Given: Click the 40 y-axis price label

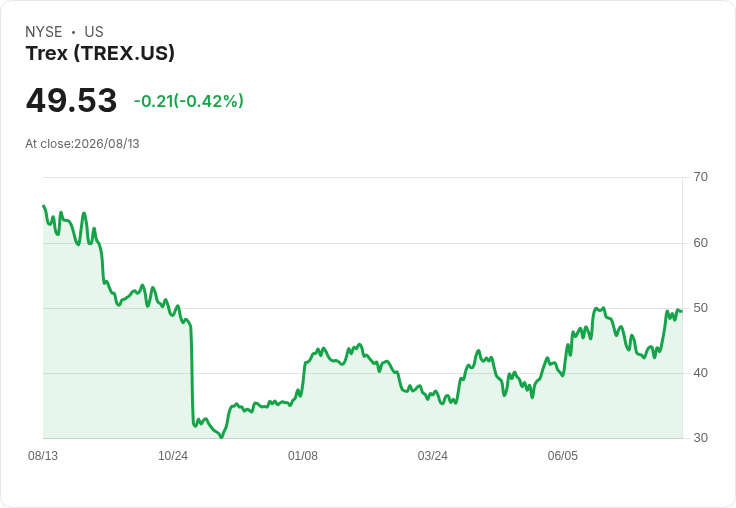Looking at the screenshot, I should tap(700, 373).
